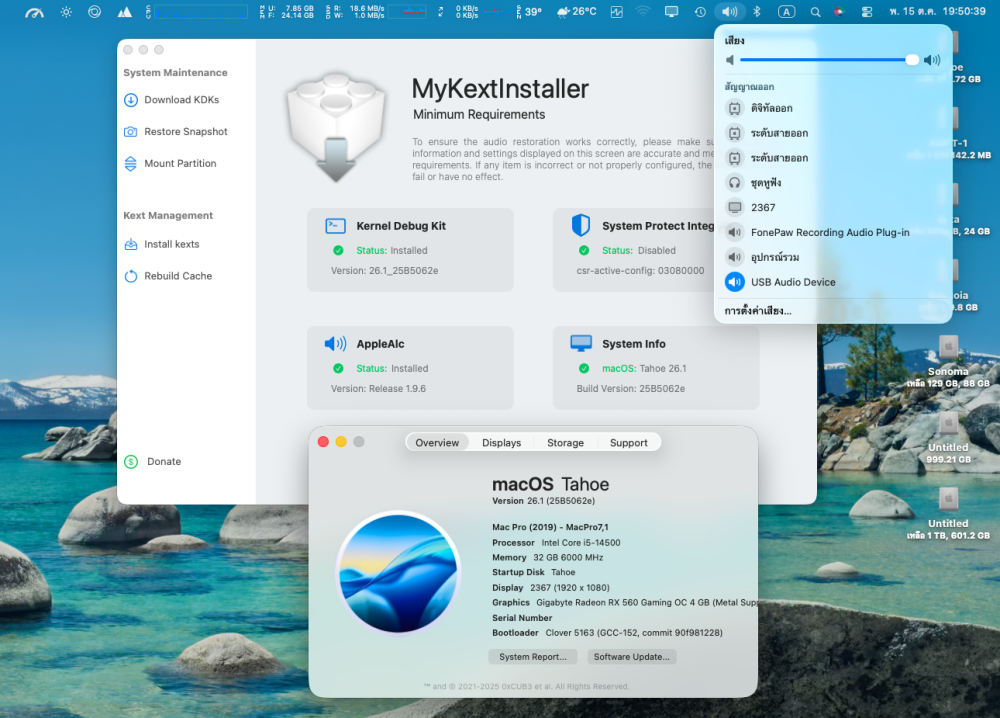Select Rebuild Cache in sidebar
This screenshot has height=718, width=1000.
(x=168, y=275)
